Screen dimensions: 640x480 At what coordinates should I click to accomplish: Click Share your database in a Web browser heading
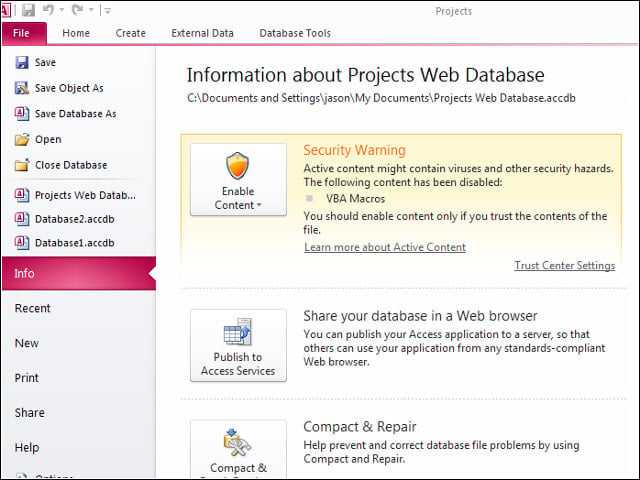click(420, 316)
